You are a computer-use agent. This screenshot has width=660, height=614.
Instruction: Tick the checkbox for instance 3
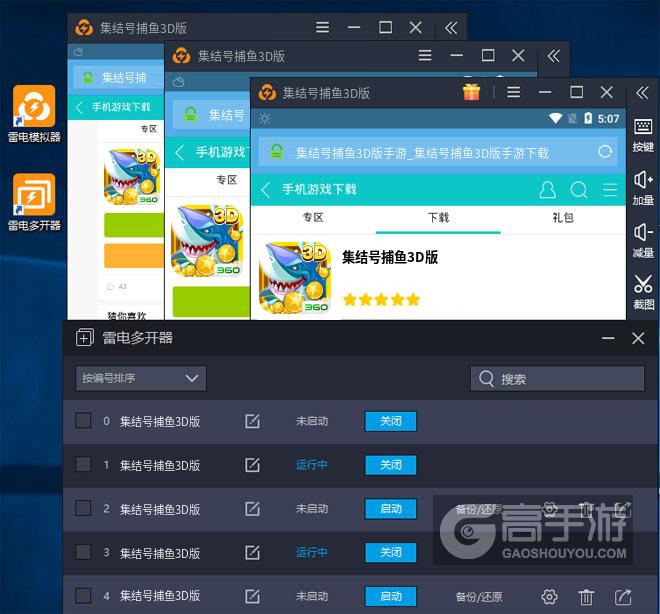[83, 552]
